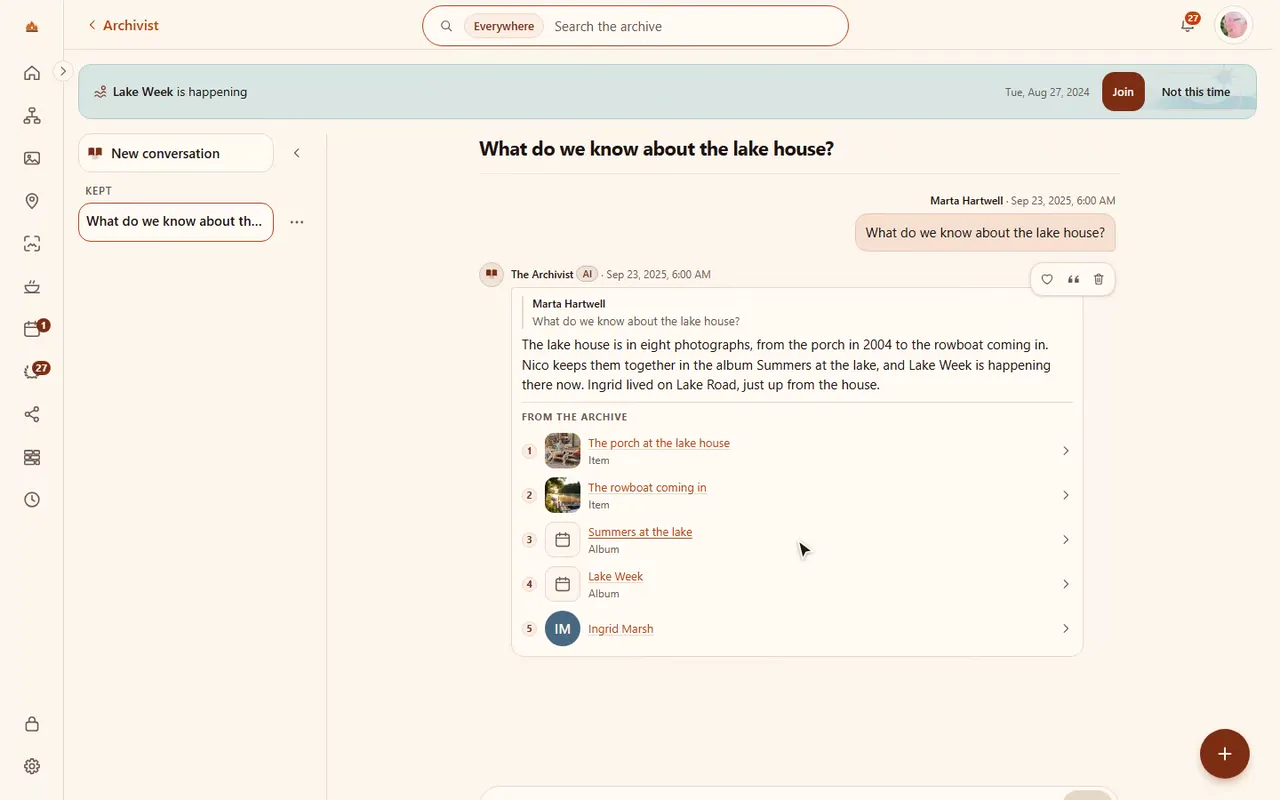Click the floating plus add button

click(x=1225, y=753)
